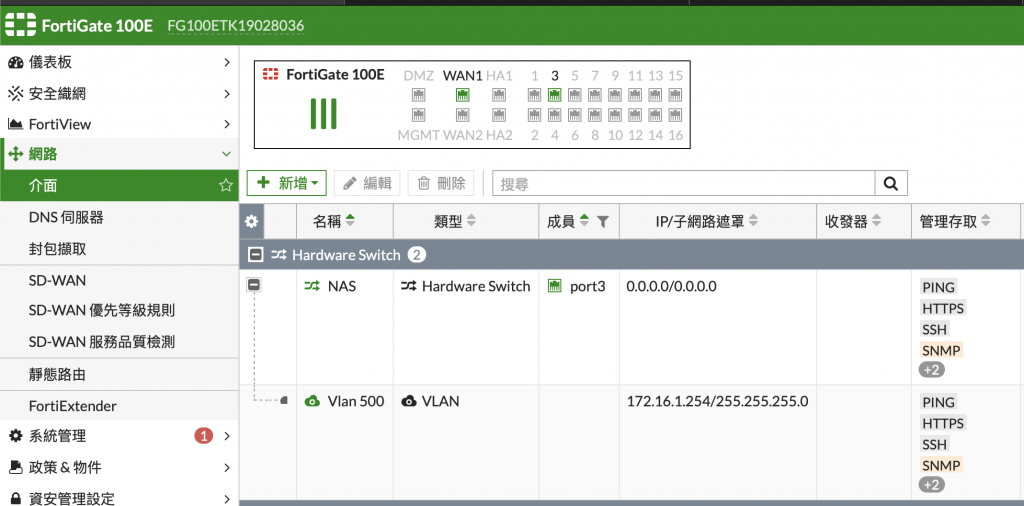Click the FortiGate logo in the header
1024x506 pixels.
tap(20, 25)
